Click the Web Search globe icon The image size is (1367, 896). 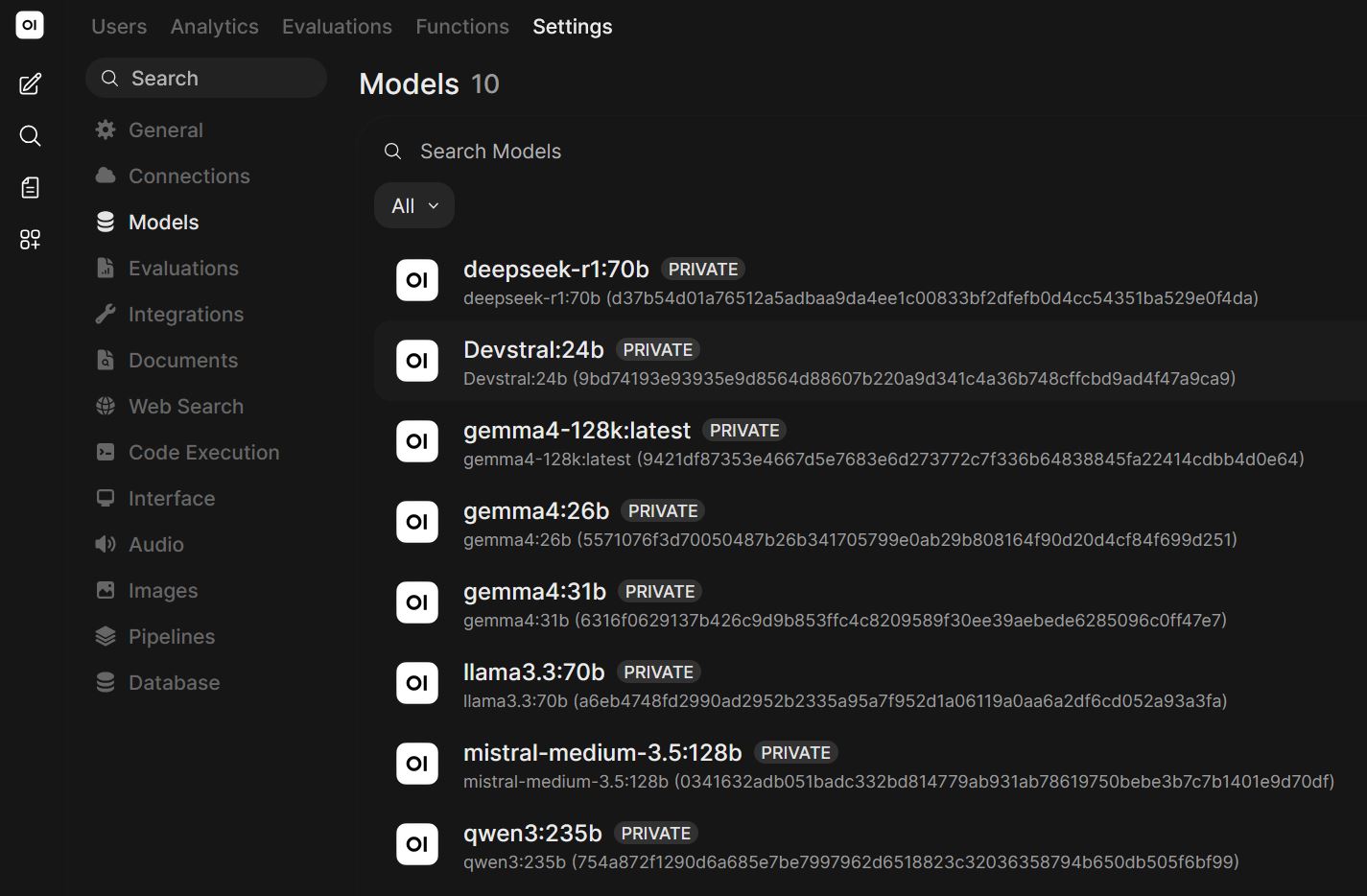(106, 406)
